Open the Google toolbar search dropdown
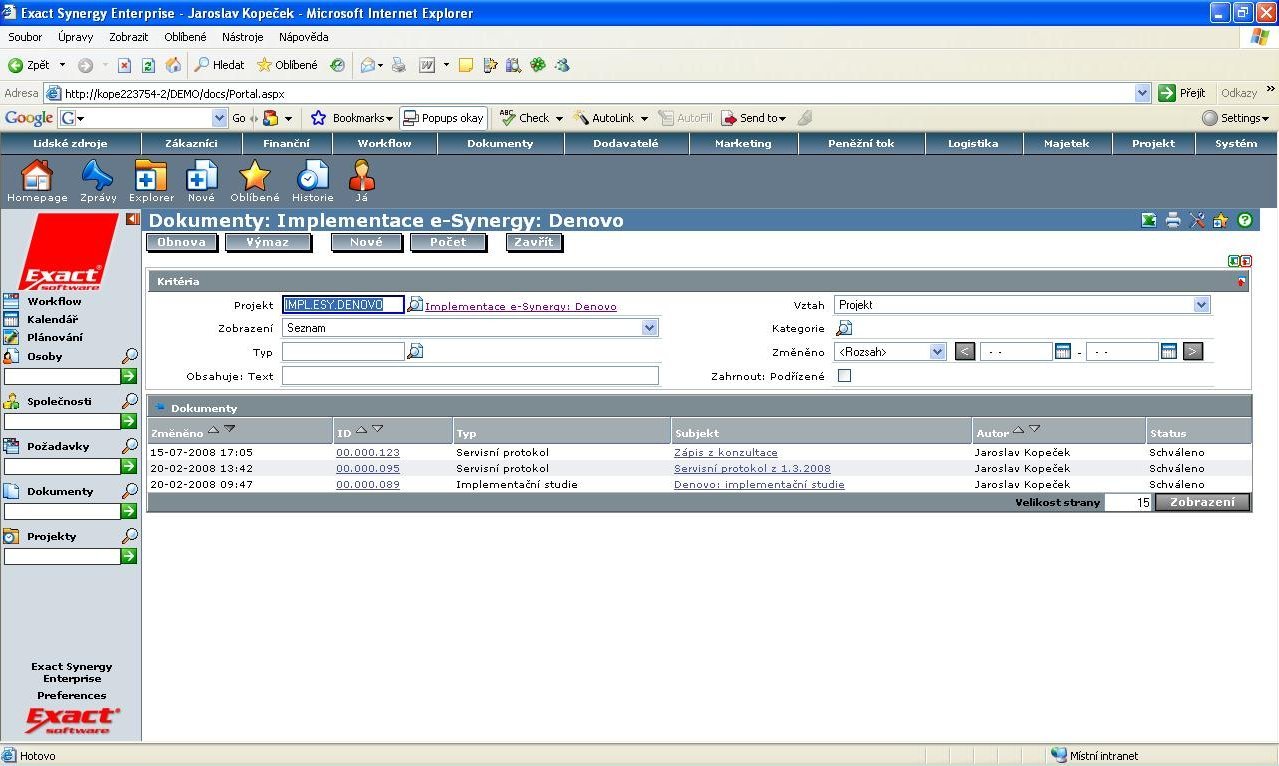1279x766 pixels. point(220,118)
